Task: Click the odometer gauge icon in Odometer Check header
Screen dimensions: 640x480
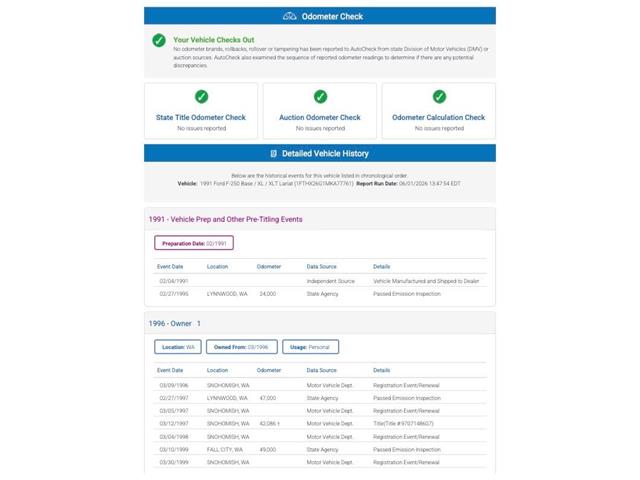Action: [289, 16]
